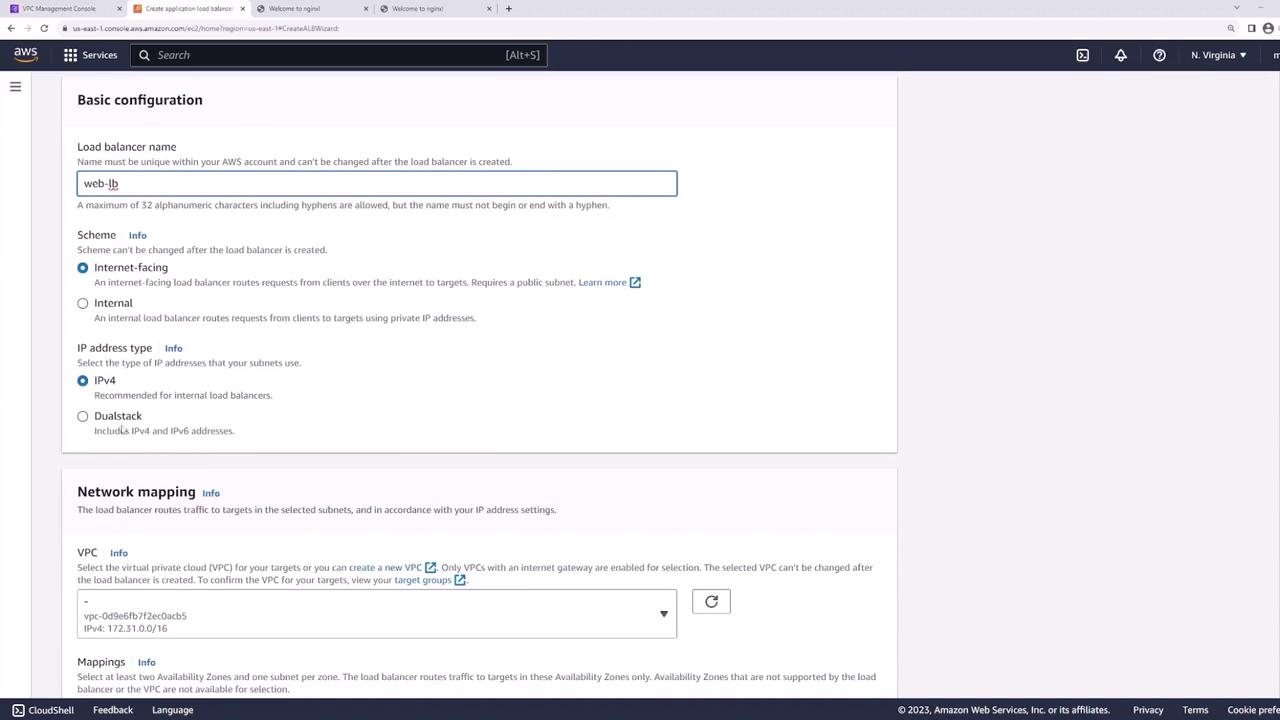Choose the Dualstack address type

83,416
